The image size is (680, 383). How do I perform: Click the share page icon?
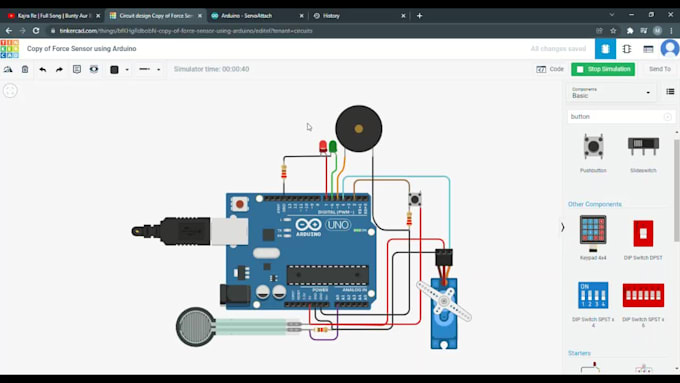[x=599, y=31]
